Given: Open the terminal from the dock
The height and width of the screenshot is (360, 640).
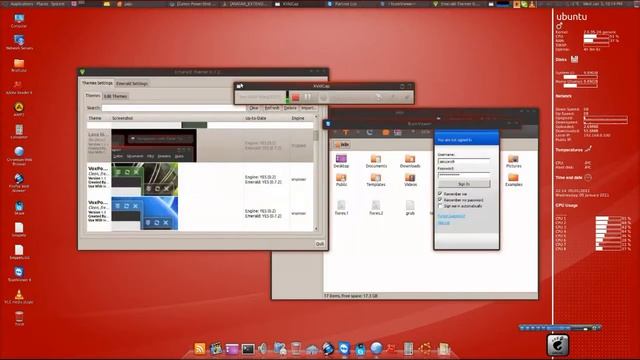Looking at the screenshot, I should click(x=248, y=349).
